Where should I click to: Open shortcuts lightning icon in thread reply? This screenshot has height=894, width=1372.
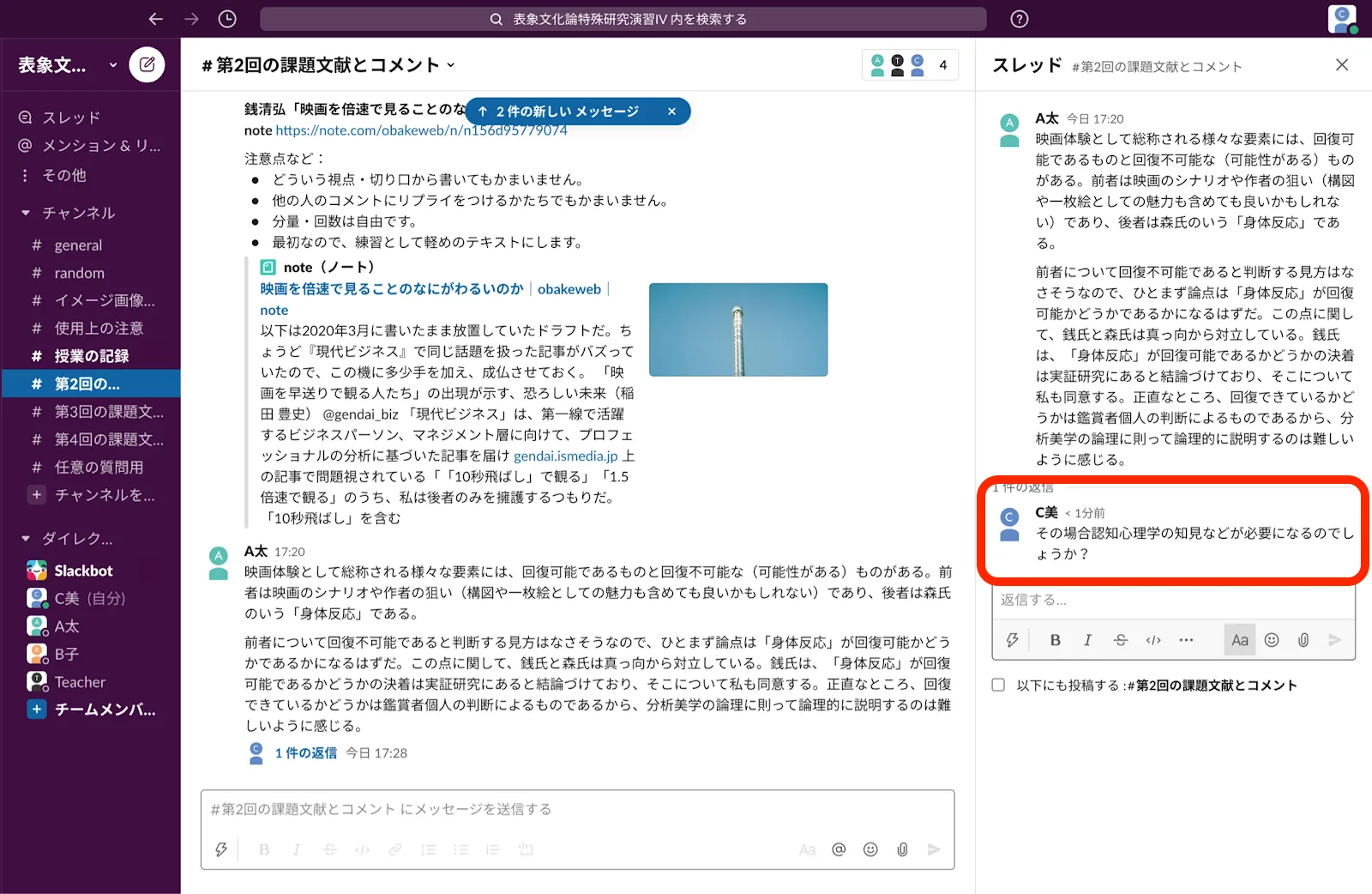tap(1013, 640)
